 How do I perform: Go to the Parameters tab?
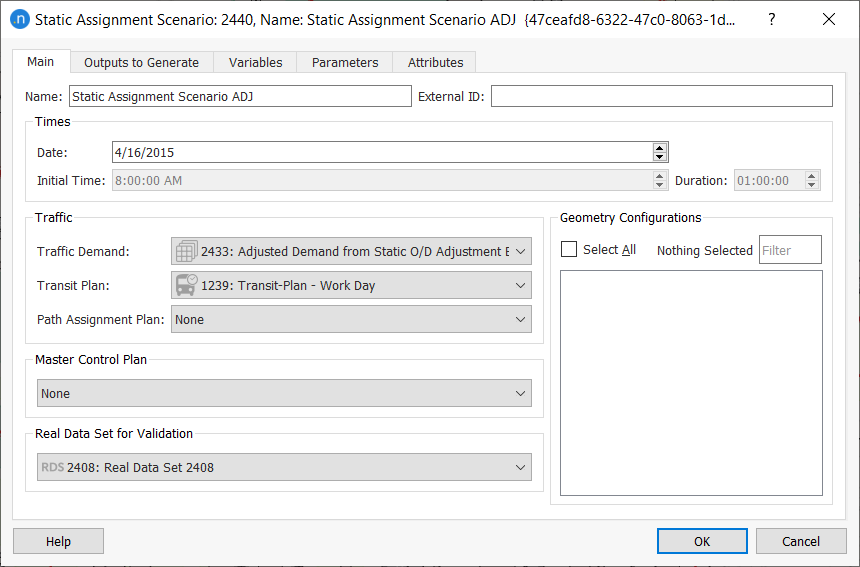click(345, 62)
